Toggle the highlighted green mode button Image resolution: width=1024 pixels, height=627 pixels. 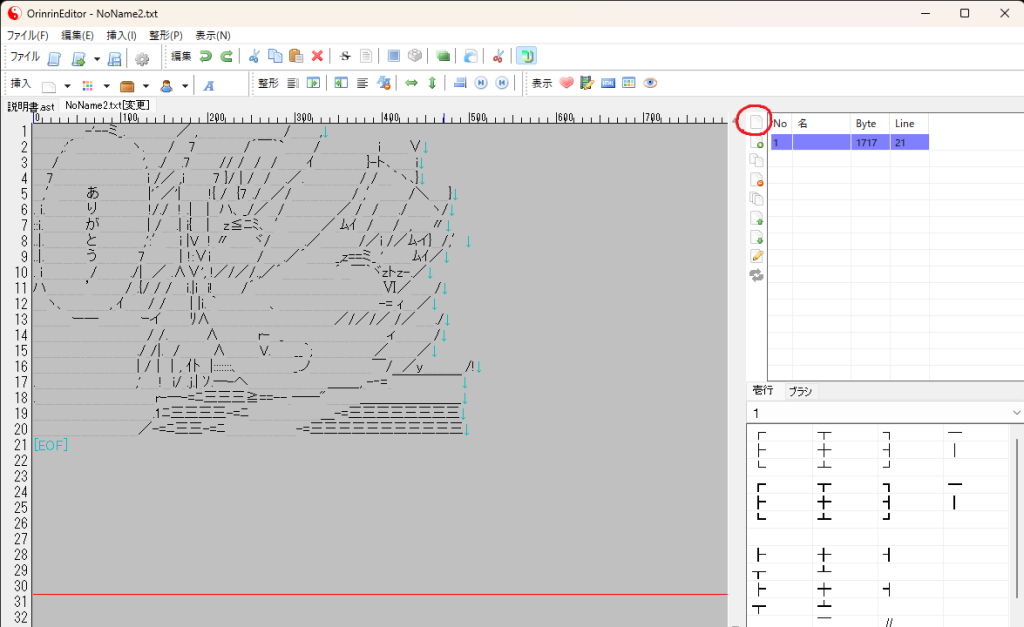tap(526, 57)
